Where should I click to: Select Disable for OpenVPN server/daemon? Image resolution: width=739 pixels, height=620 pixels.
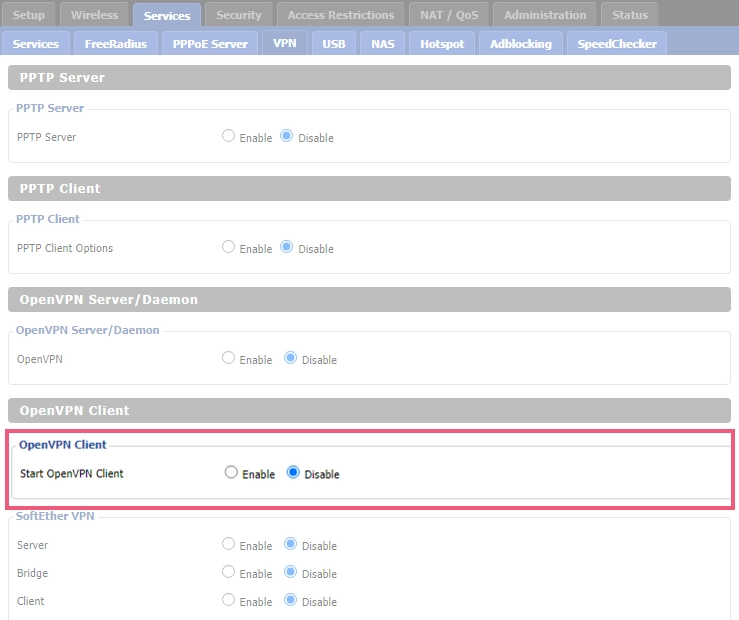290,358
